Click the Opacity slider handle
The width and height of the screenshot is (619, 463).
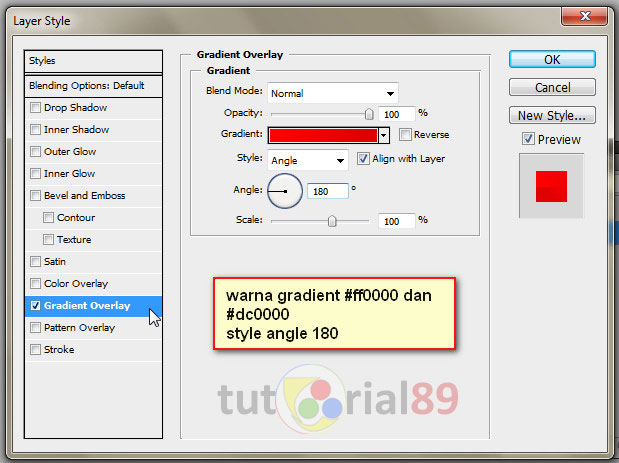pos(369,114)
